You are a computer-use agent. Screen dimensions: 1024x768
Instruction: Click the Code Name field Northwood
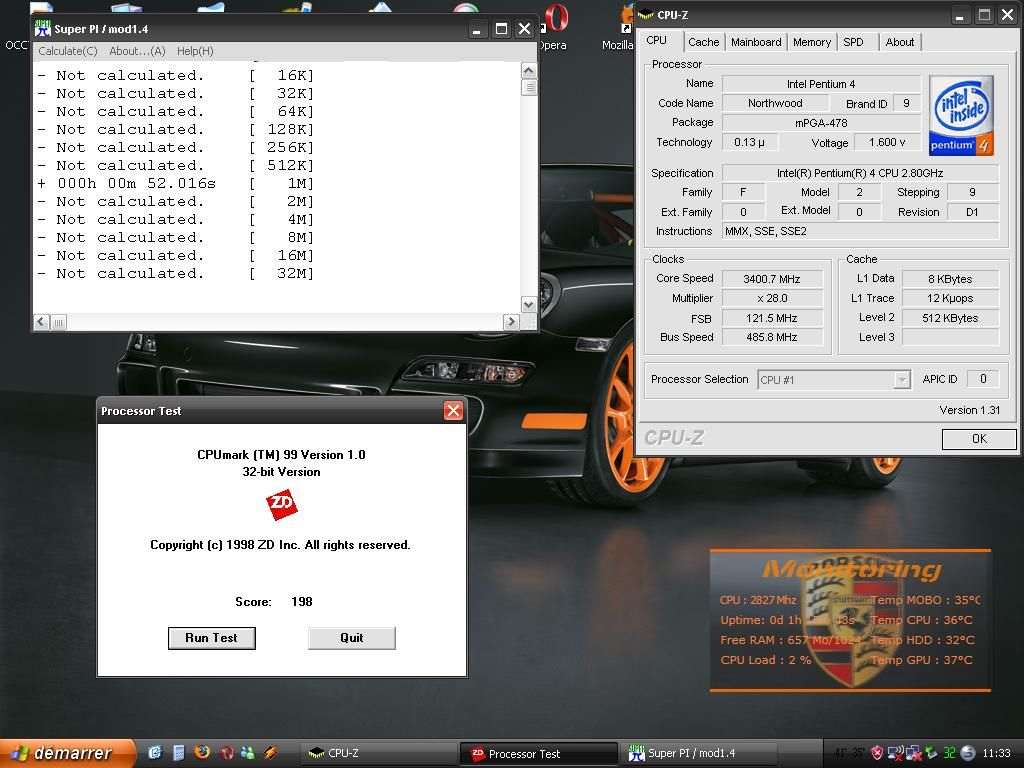(775, 103)
